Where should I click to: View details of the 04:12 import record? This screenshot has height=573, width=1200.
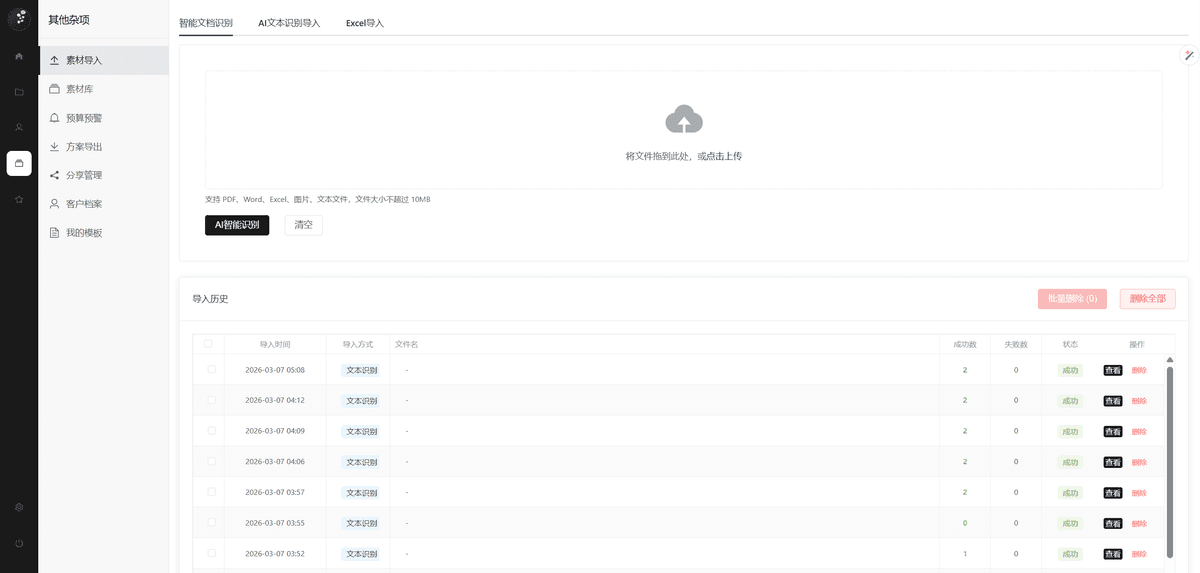tap(1112, 401)
